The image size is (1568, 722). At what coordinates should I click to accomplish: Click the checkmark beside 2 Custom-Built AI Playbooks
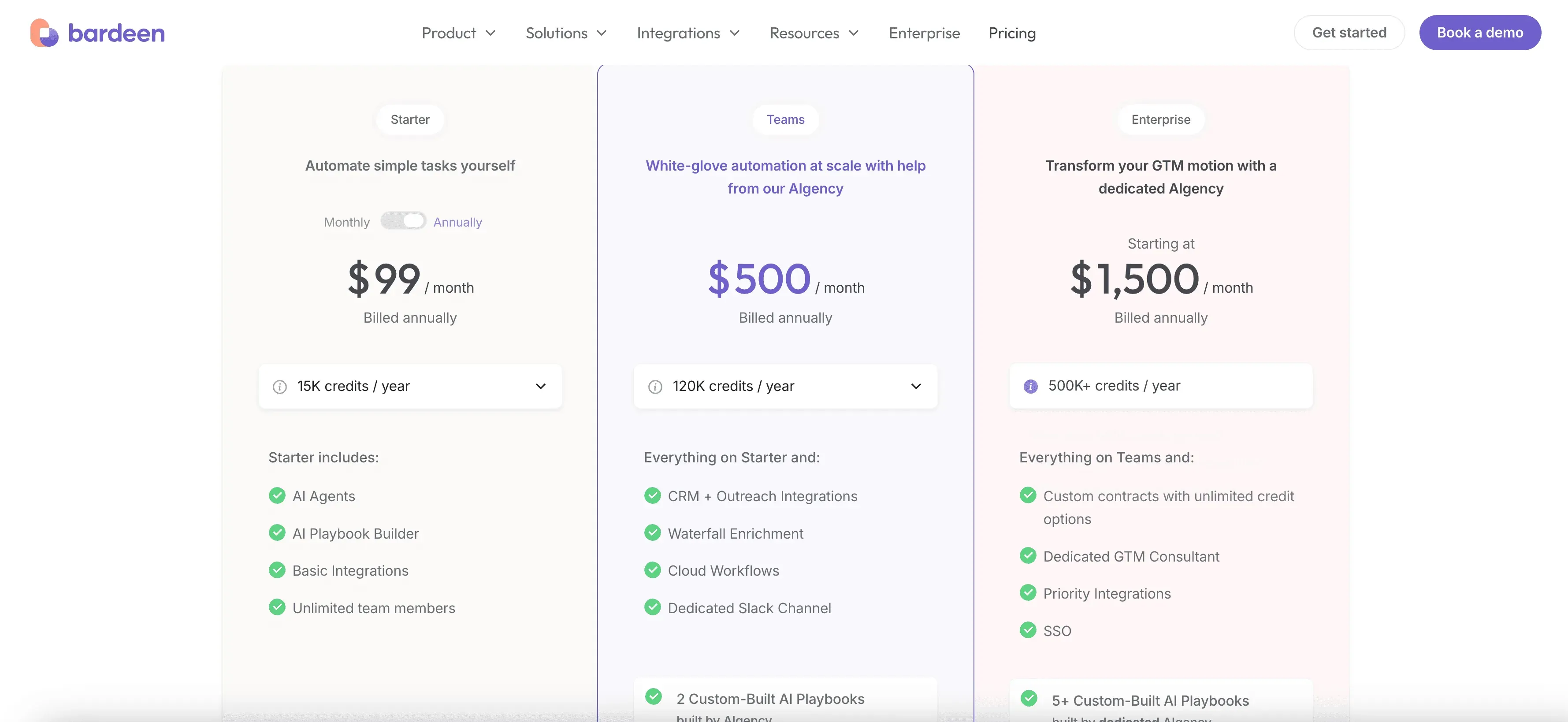(654, 696)
